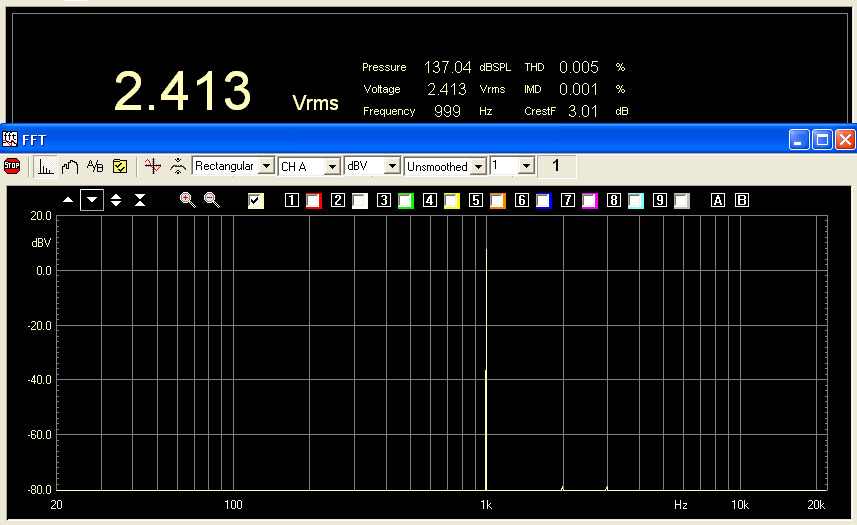Click the A overlay button
This screenshot has width=857, height=525.
(717, 201)
